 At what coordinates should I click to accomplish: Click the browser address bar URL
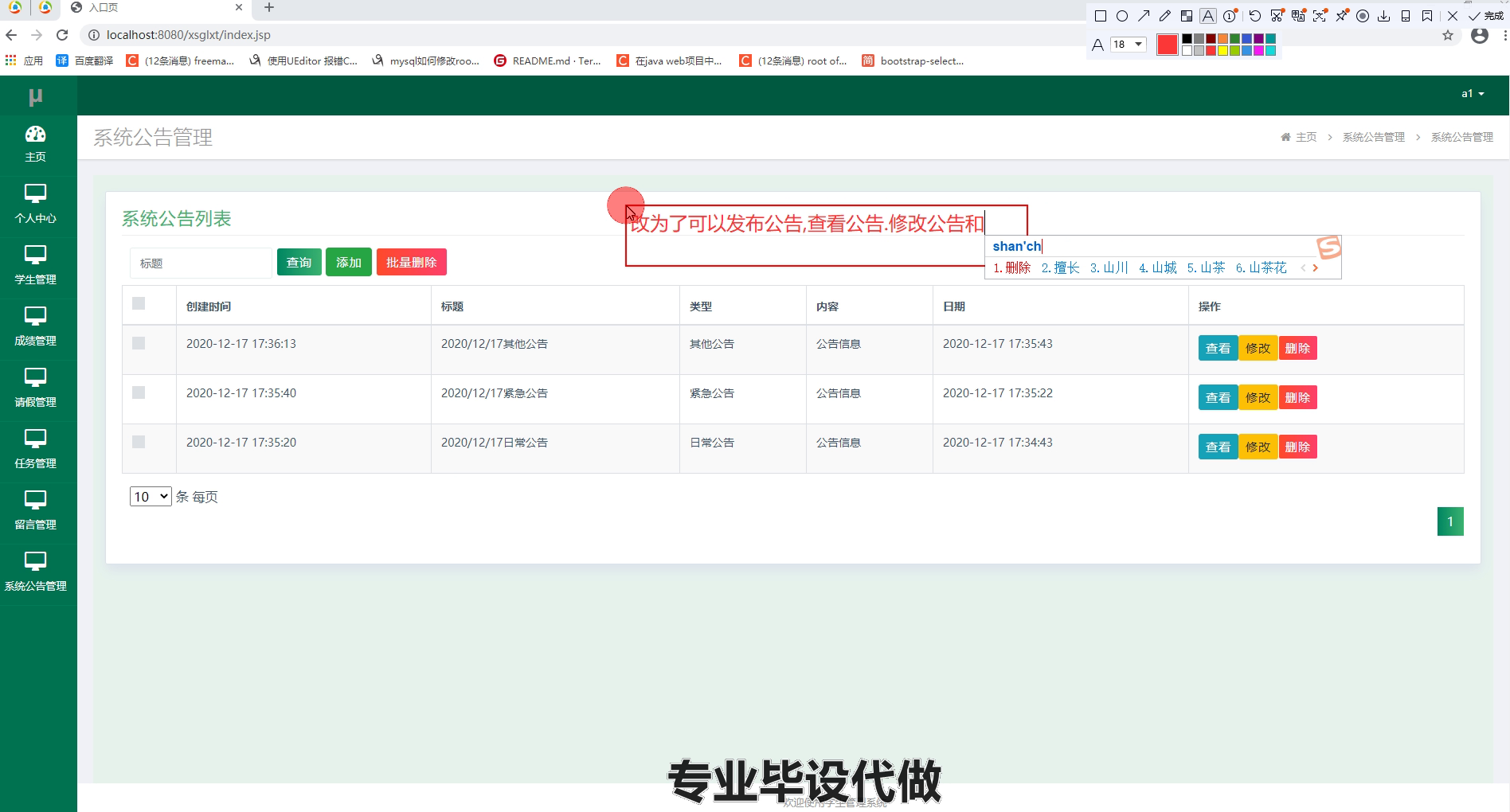(x=189, y=35)
